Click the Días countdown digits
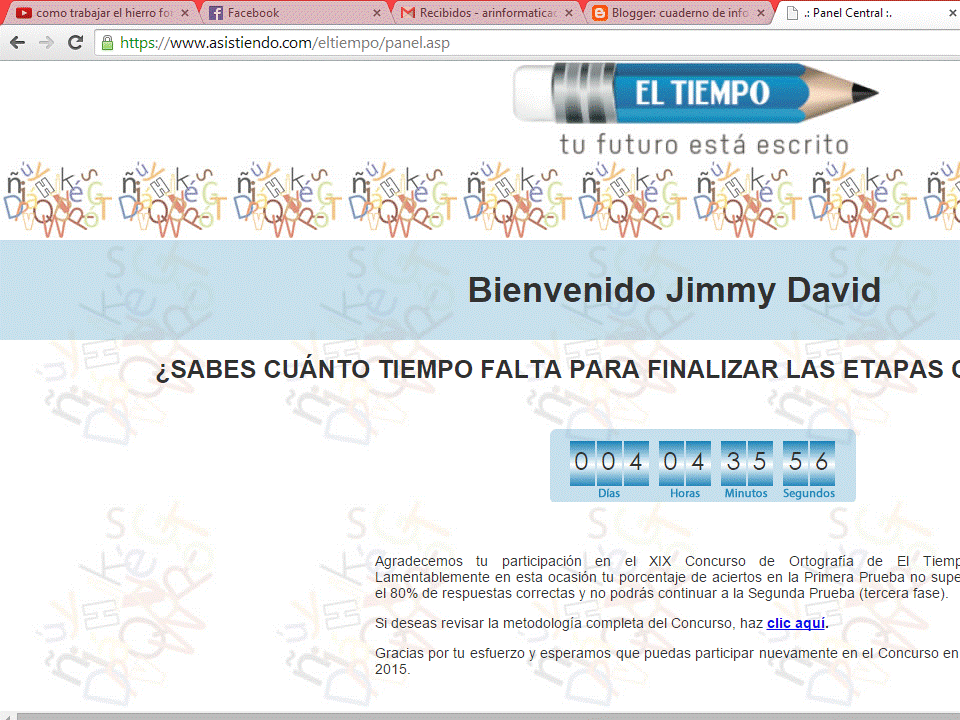 (x=609, y=463)
